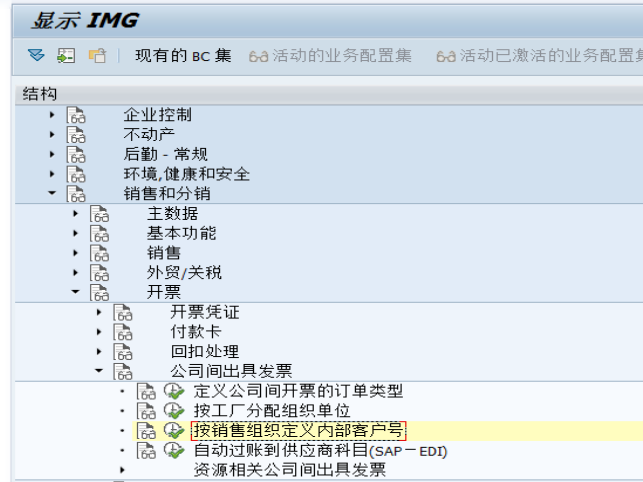Collapse the 开票 node
This screenshot has height=482, width=643.
coord(75,292)
